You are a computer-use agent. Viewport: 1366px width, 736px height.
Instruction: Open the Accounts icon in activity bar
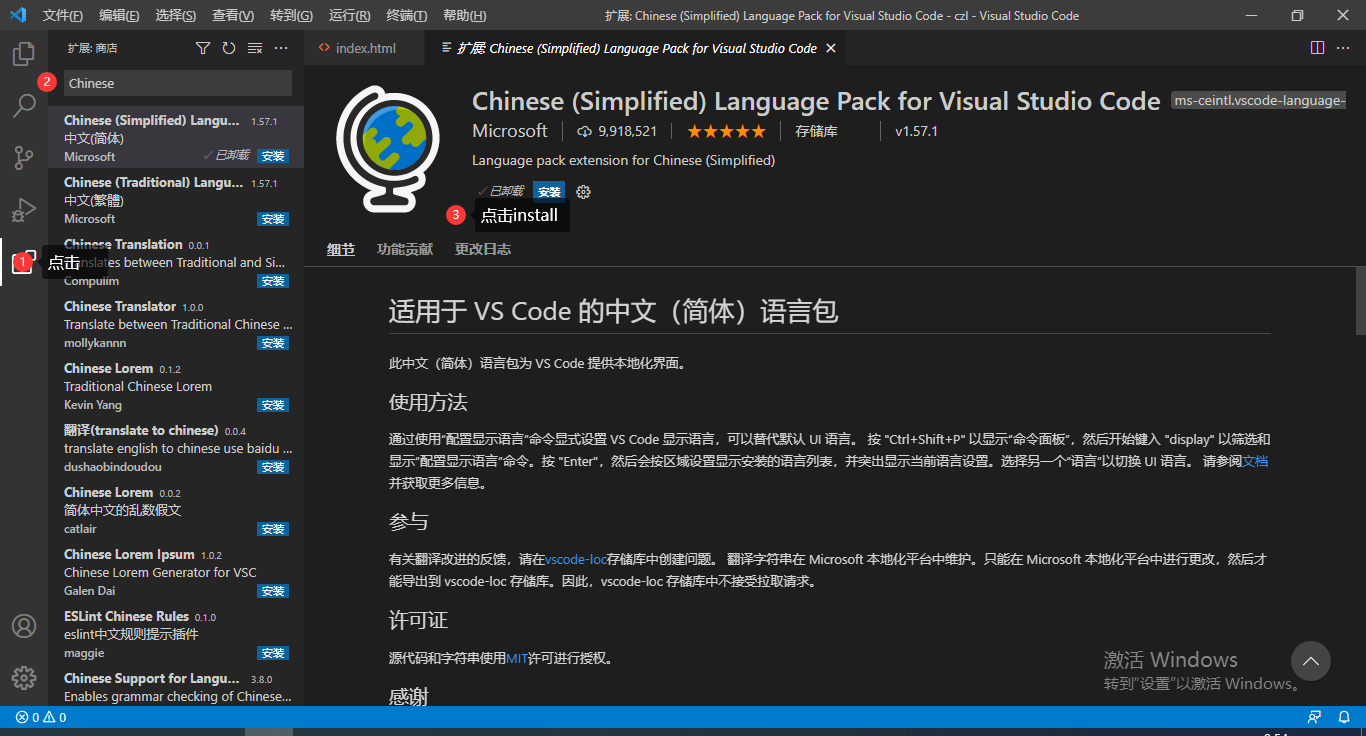[24, 626]
